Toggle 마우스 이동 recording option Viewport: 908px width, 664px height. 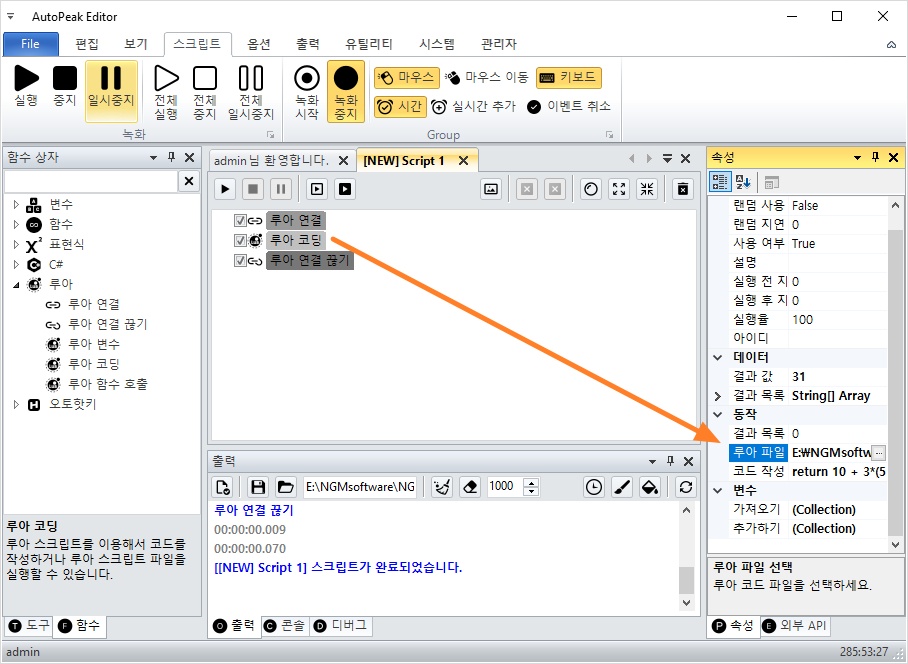(487, 78)
